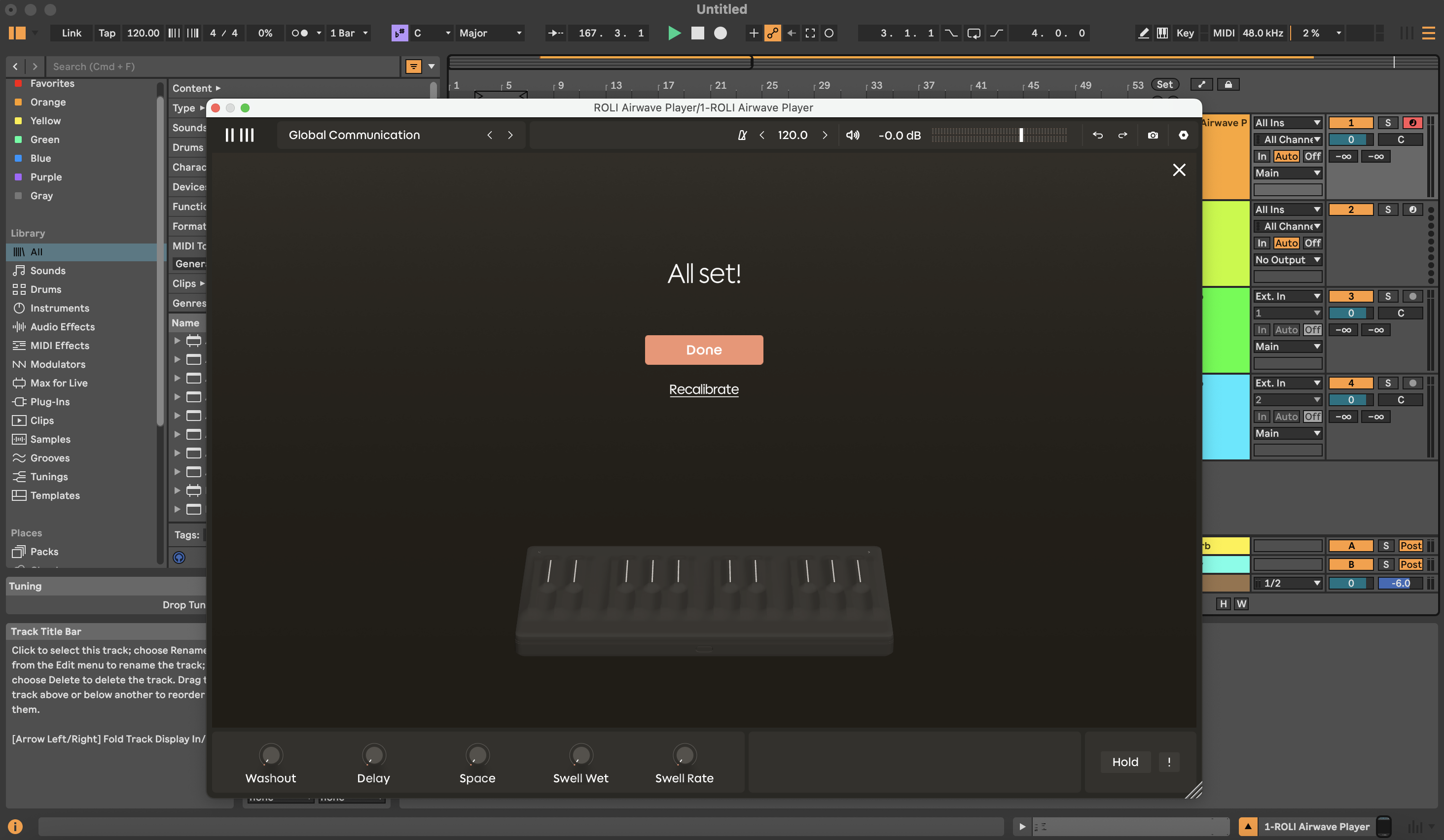Enable the Hold button
Screen dimensions: 1444x840
[1125, 762]
